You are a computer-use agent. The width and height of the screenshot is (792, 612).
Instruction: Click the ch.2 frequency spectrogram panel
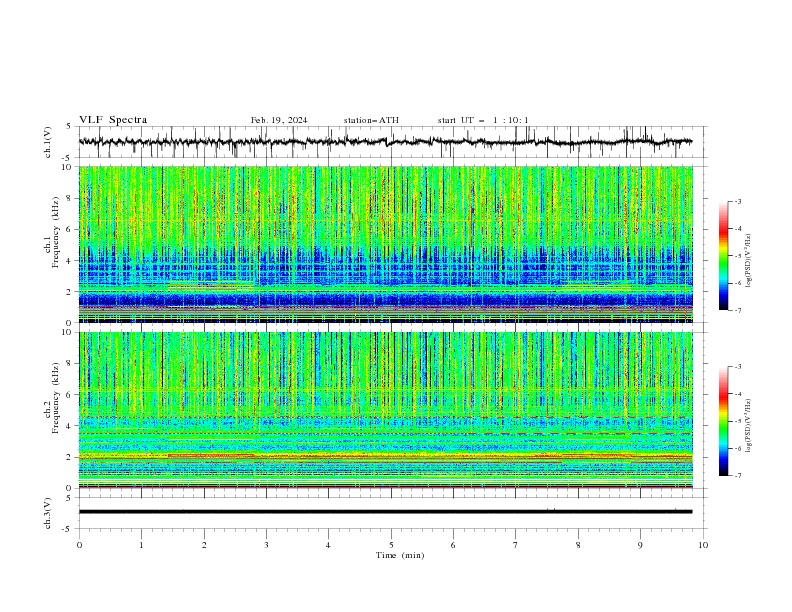386,410
